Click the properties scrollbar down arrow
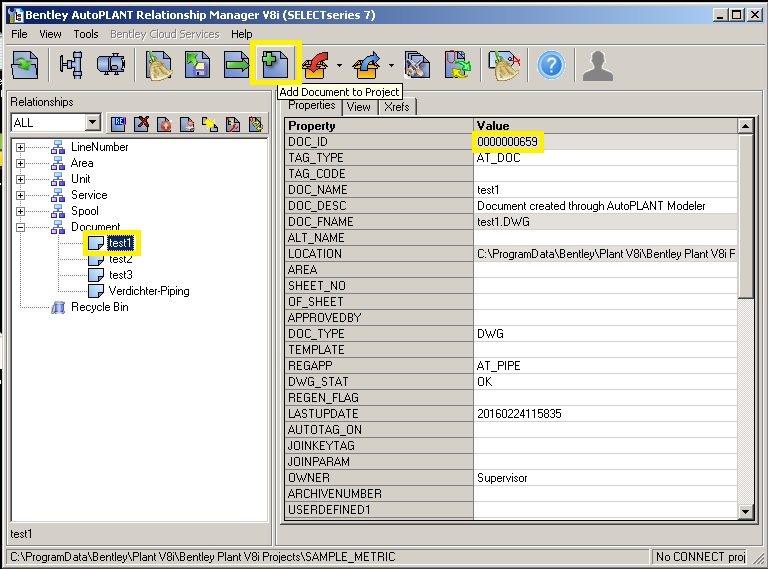 pos(745,512)
